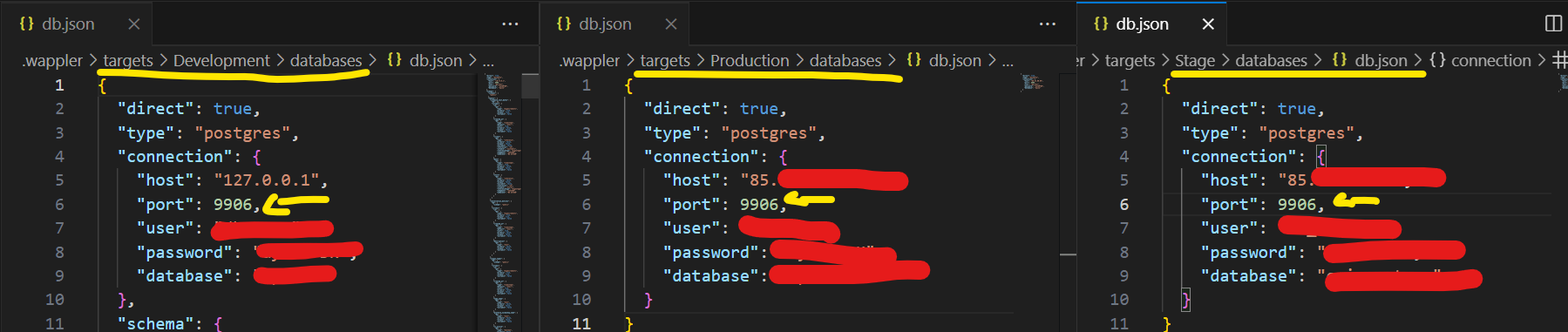Click targets breadcrumb in Production editor
This screenshot has width=1568, height=332.
tap(665, 60)
